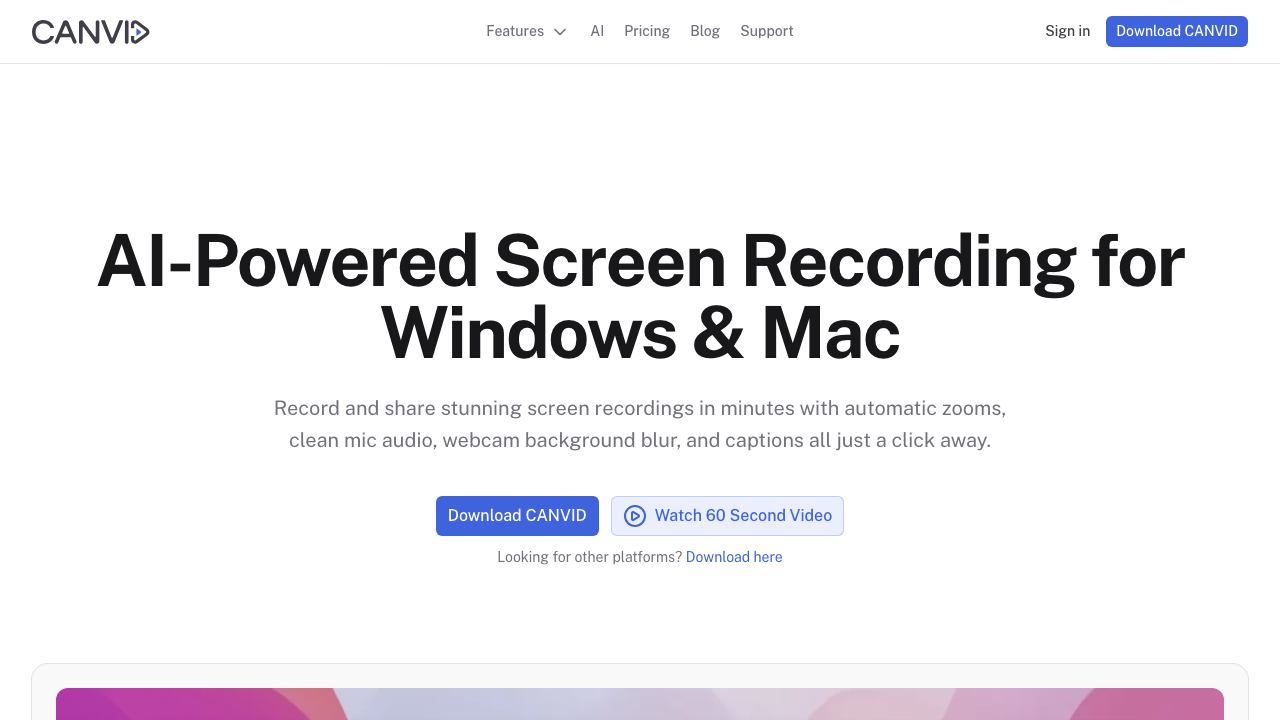
Task: Click the 'Record and share stunning' paragraph
Action: click(x=640, y=424)
